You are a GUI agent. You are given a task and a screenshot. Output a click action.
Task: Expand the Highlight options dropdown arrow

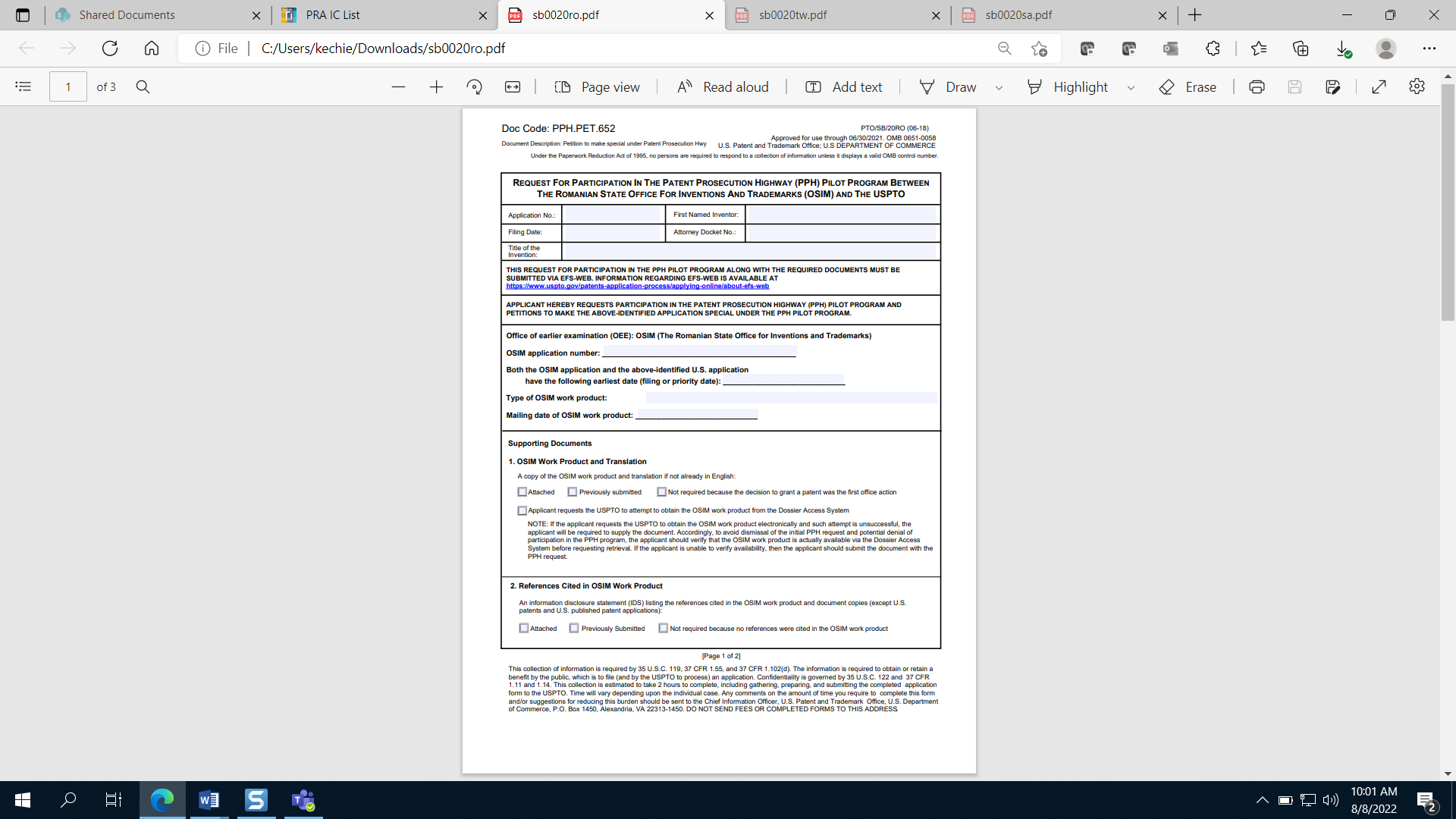point(1131,88)
